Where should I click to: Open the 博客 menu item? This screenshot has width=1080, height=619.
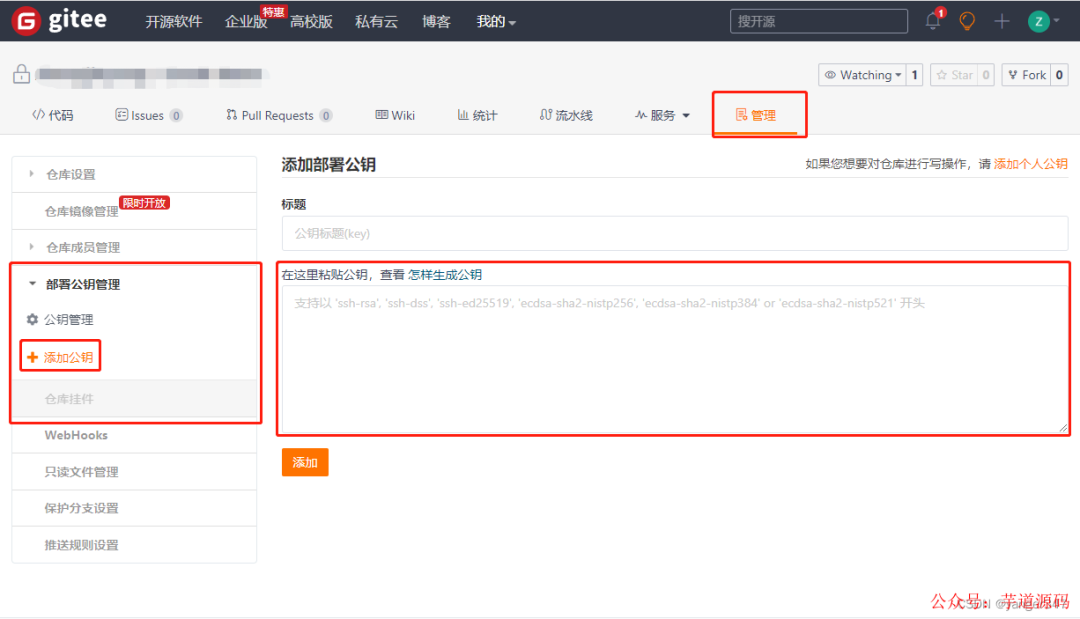coord(436,21)
